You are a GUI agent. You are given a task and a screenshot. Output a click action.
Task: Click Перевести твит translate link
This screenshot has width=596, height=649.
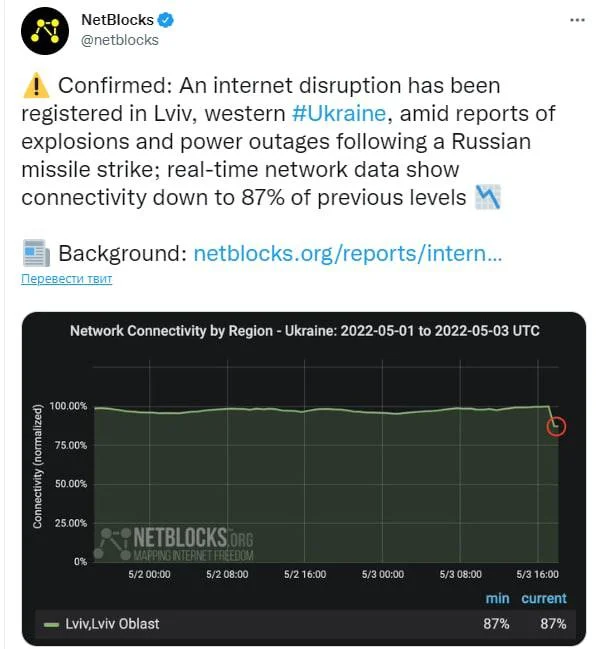(67, 279)
